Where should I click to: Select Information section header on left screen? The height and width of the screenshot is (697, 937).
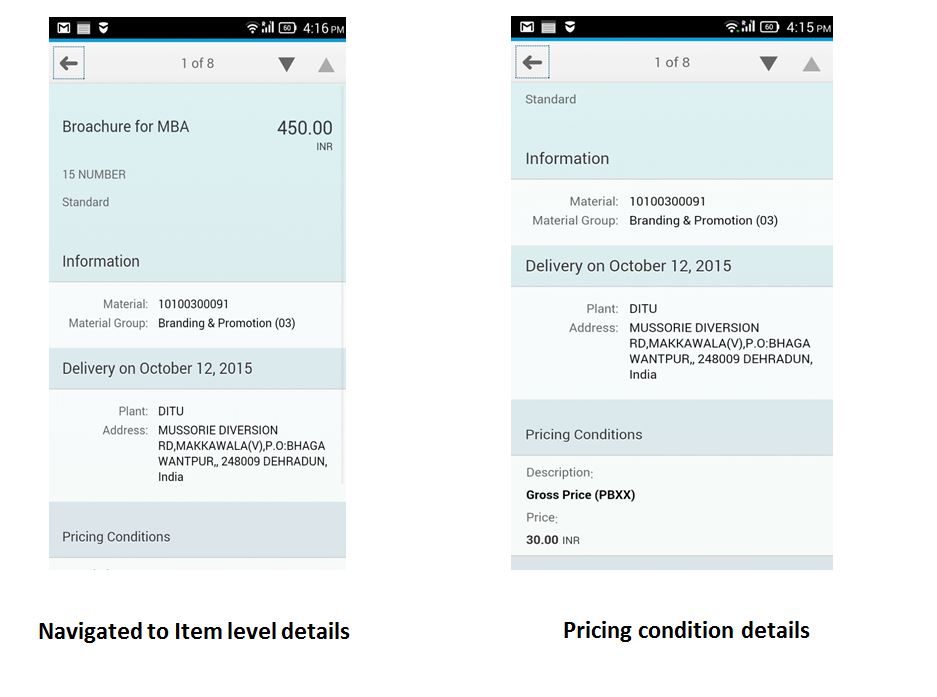(197, 261)
